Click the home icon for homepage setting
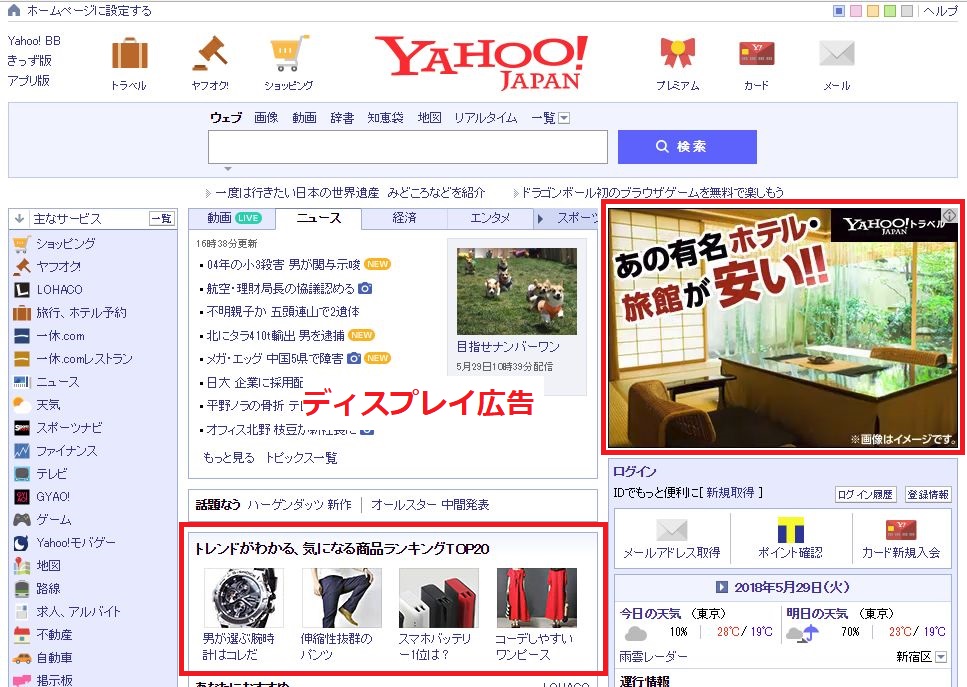Screen dimensions: 967x687 point(14,10)
